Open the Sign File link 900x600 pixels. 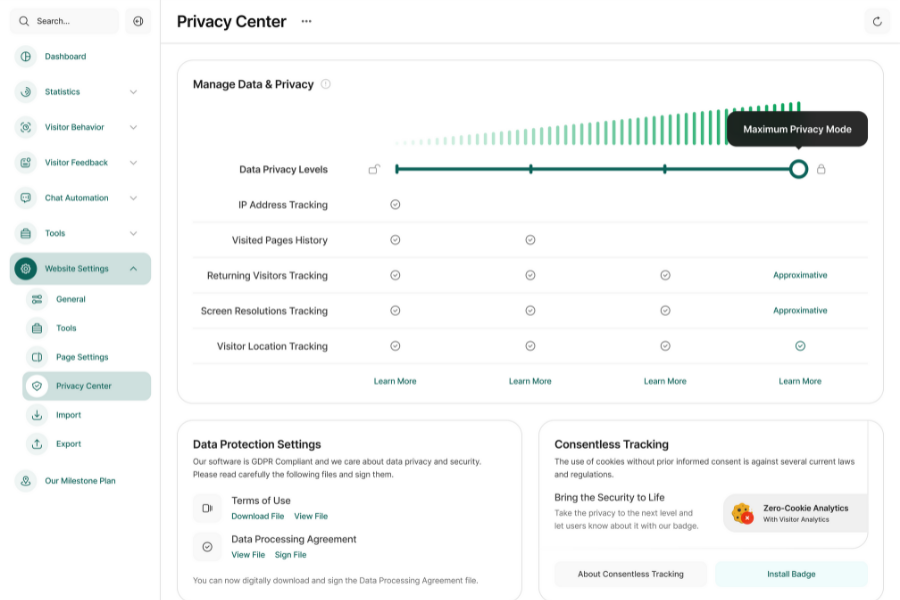tap(290, 555)
